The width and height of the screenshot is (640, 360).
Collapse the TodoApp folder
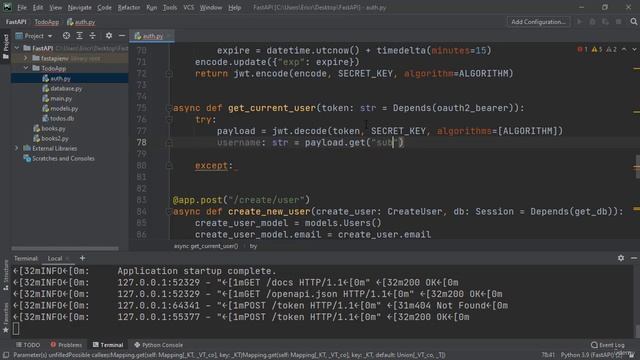(x=26, y=68)
